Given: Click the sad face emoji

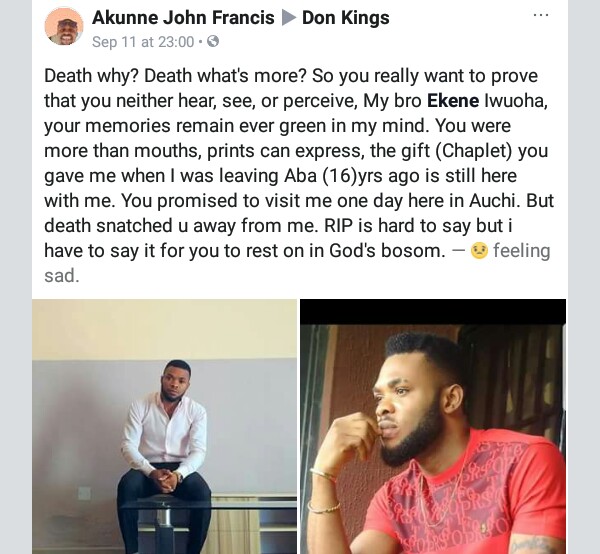Looking at the screenshot, I should [x=478, y=251].
